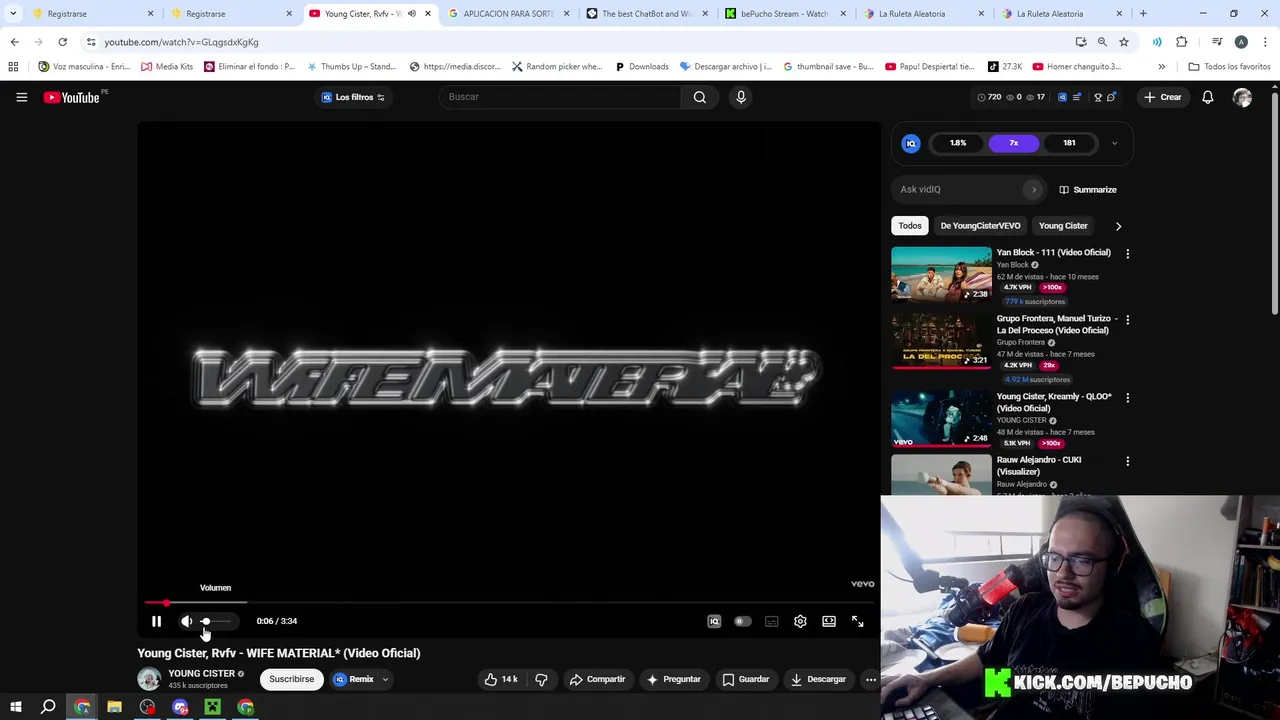Open vidIQ Los filtros button
This screenshot has width=1280, height=720.
tap(353, 97)
